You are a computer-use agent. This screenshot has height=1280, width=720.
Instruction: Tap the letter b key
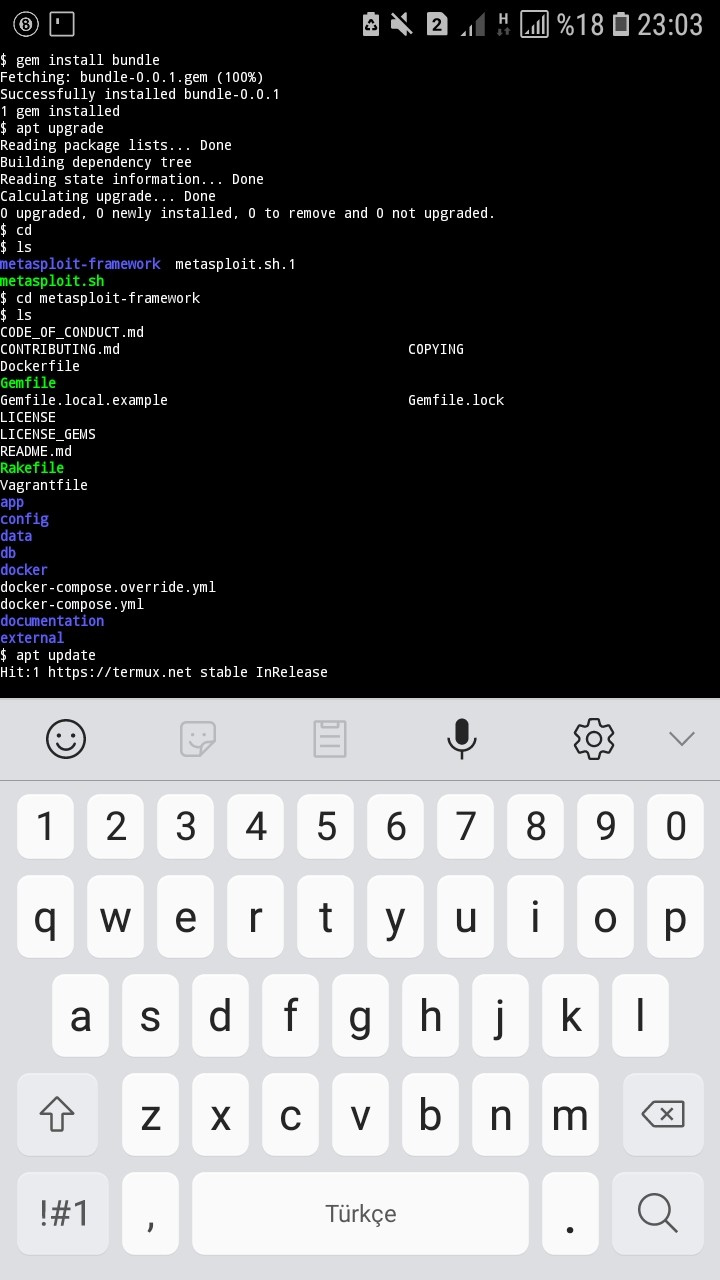[x=430, y=1114]
